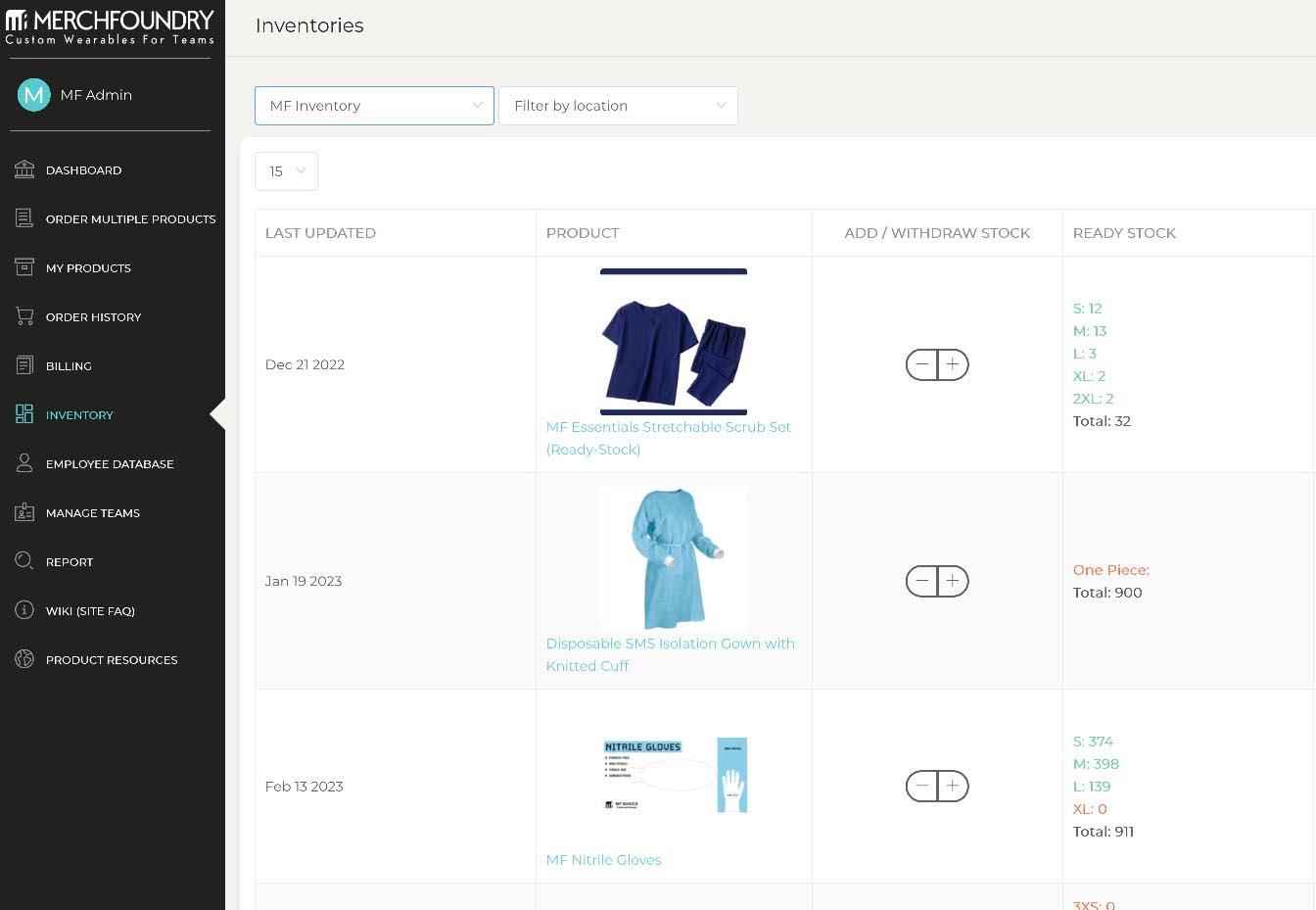Withdraw stock from the Scrub Set with minus

click(921, 364)
